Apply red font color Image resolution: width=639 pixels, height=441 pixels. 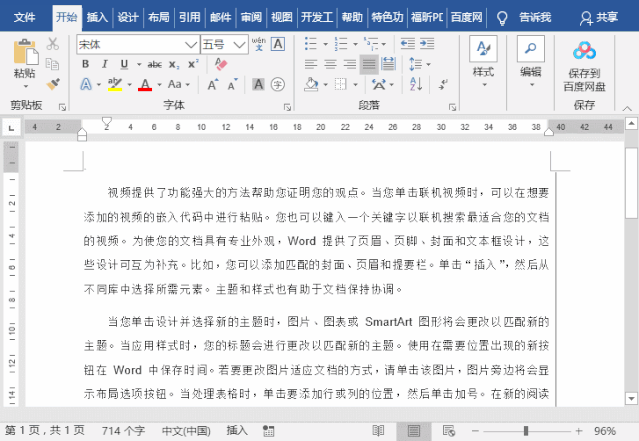145,84
